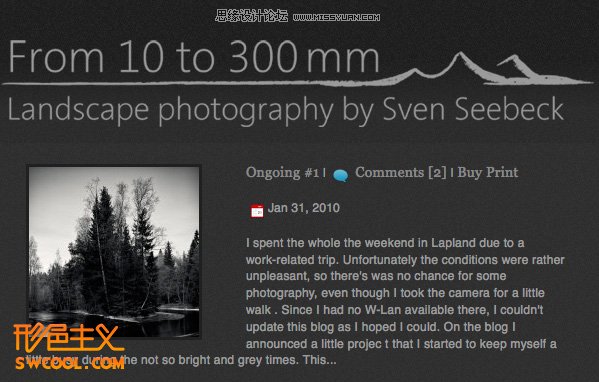Click the Landscape photography by Sven Seebeck subtitle

[x=286, y=110]
